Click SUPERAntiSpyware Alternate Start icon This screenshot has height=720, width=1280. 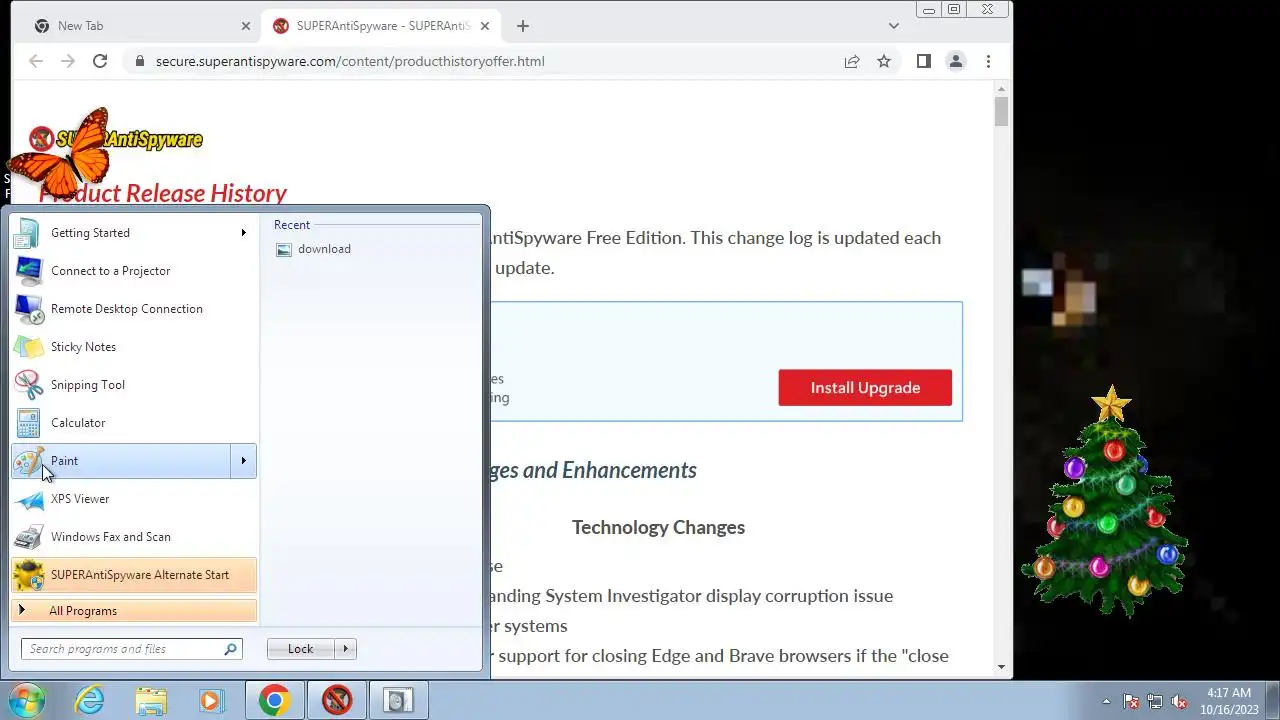(x=28, y=575)
